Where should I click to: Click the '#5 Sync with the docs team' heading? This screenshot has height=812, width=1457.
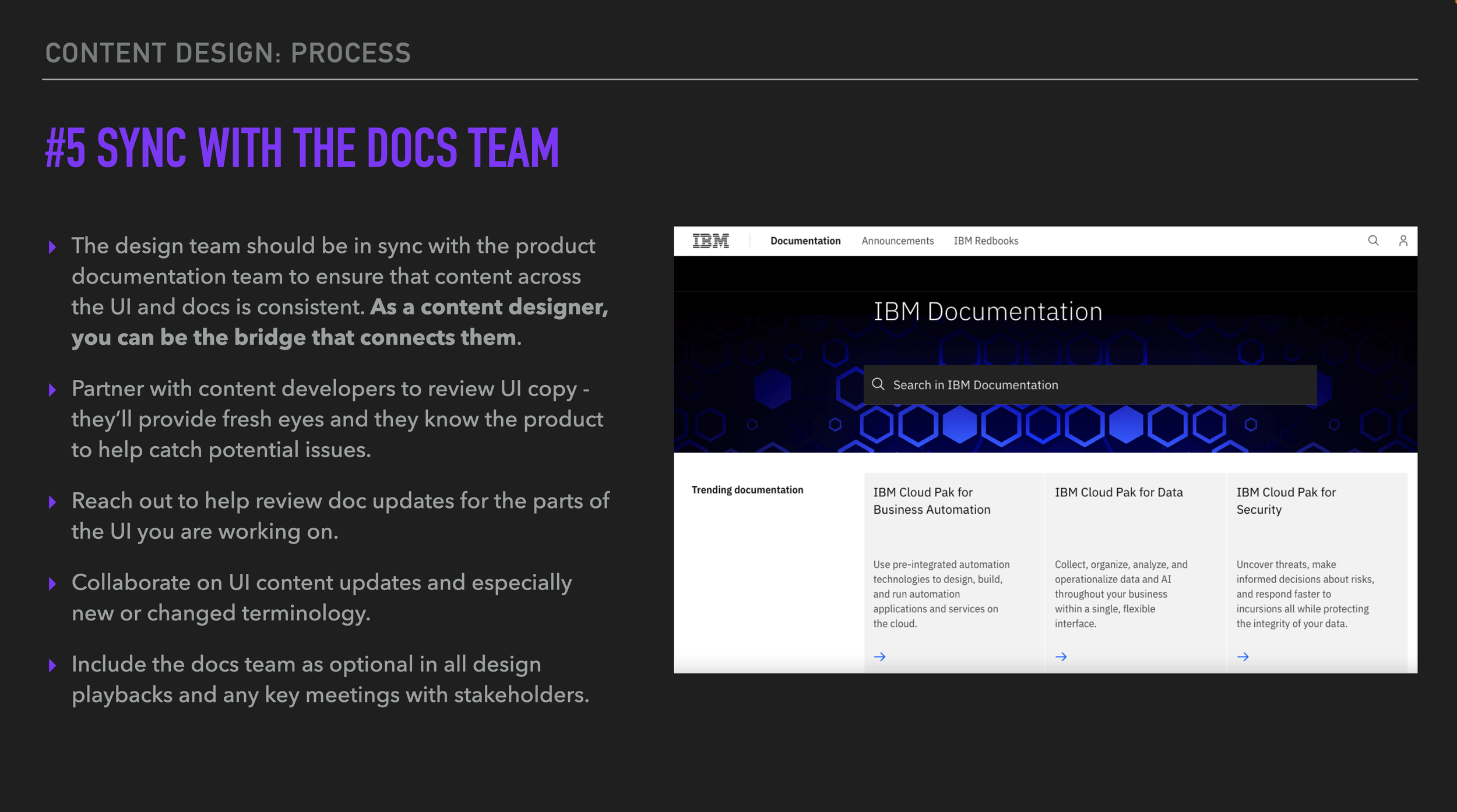[x=302, y=149]
